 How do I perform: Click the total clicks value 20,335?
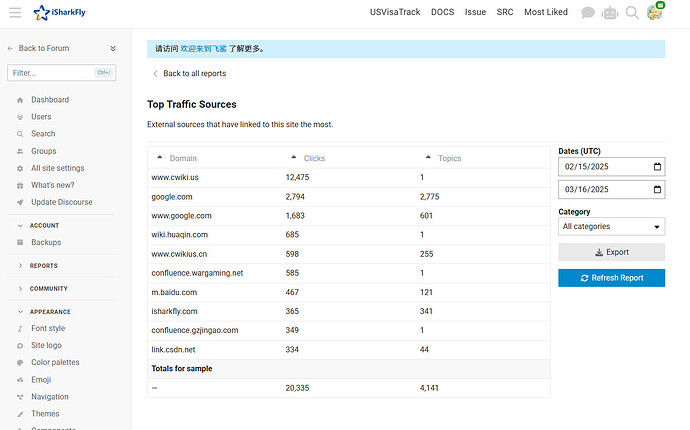pos(297,388)
